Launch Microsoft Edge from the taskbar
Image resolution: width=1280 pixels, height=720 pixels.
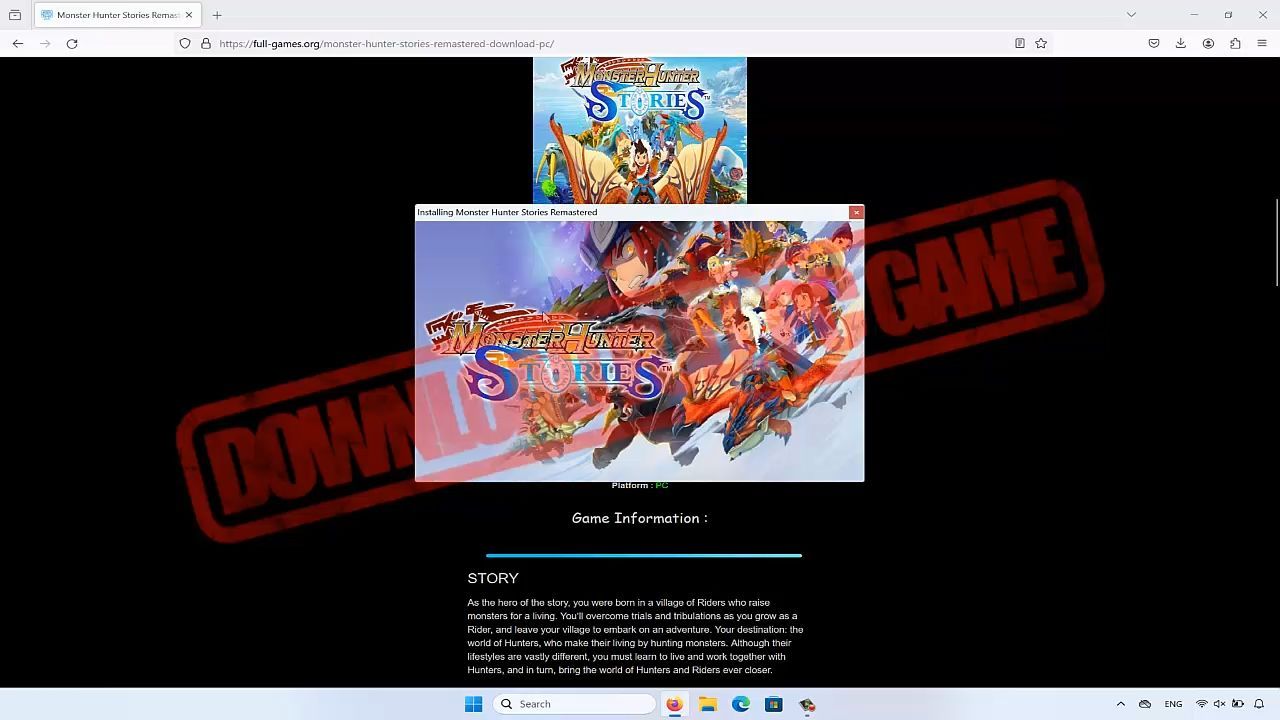tap(741, 704)
